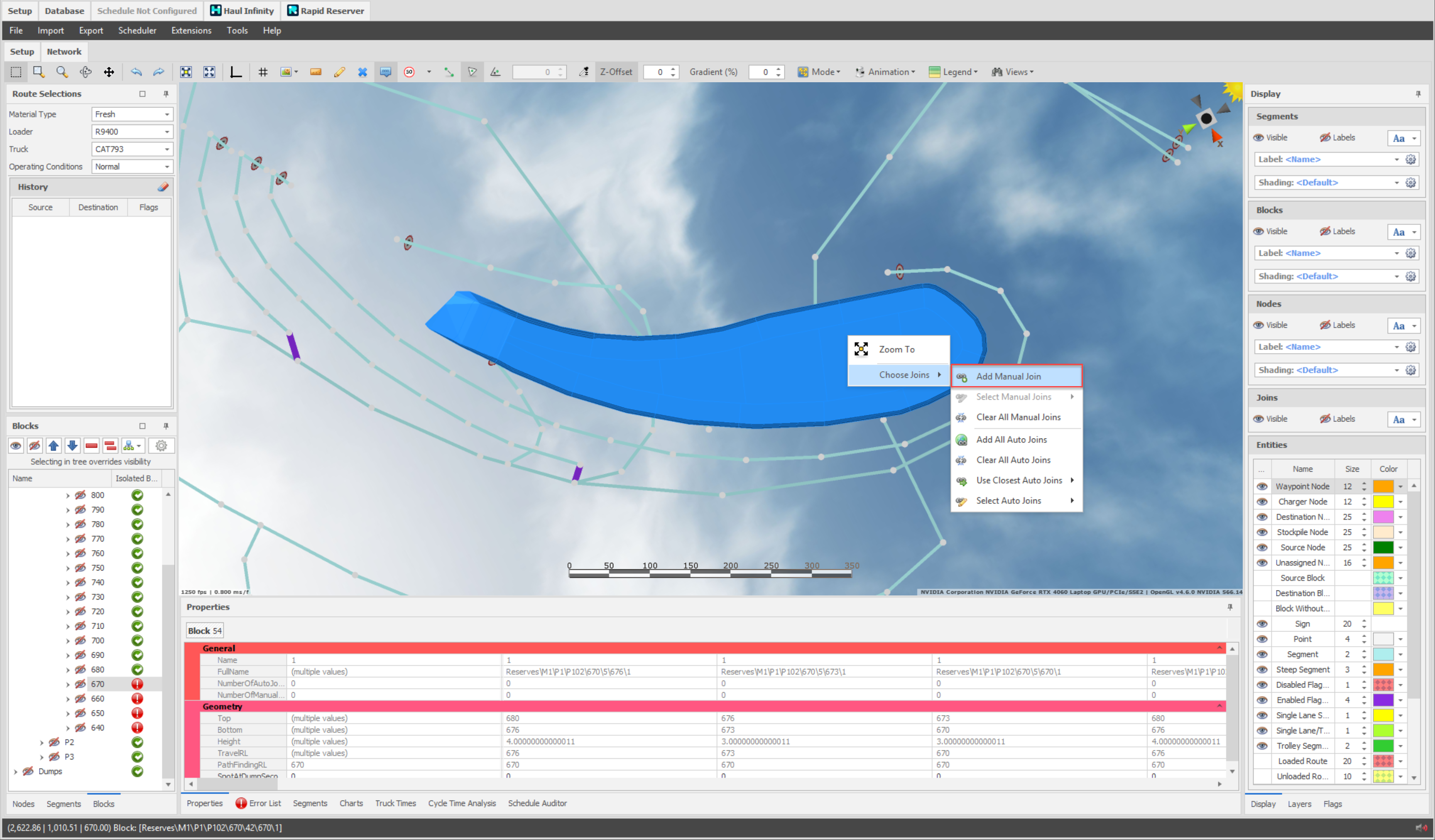1435x840 pixels.
Task: Click the Haul Infinity button
Action: click(242, 11)
